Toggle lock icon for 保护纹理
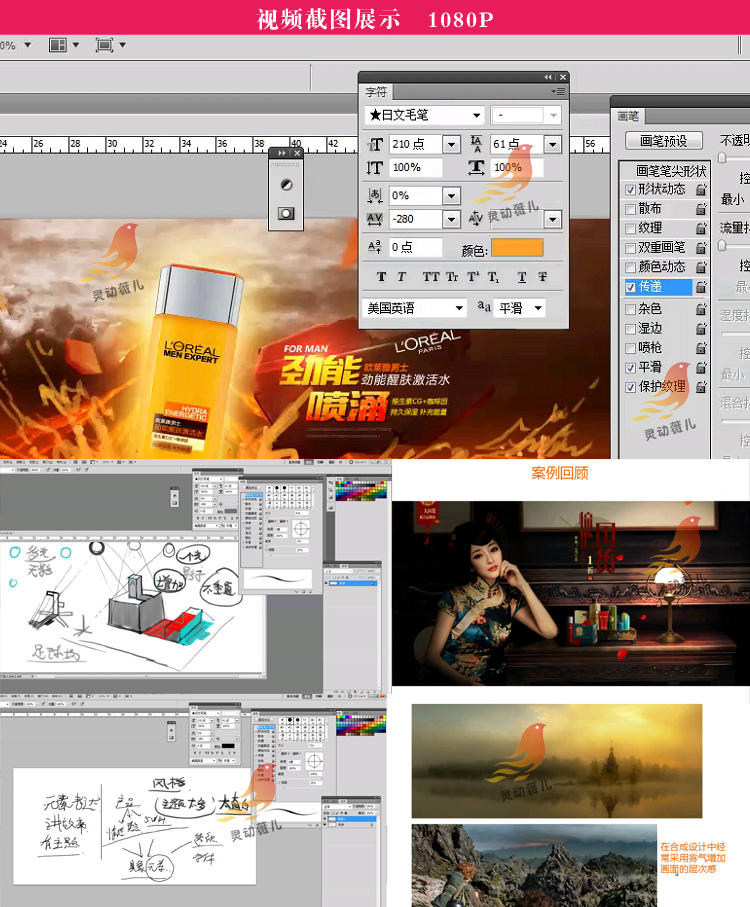This screenshot has height=907, width=750. pyautogui.click(x=701, y=386)
